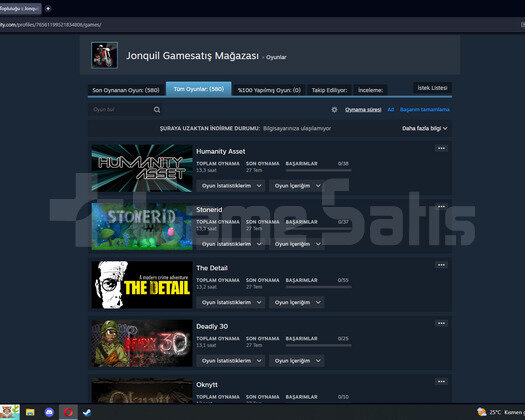Open İstek Listesi button
The height and width of the screenshot is (420, 525).
(x=432, y=88)
